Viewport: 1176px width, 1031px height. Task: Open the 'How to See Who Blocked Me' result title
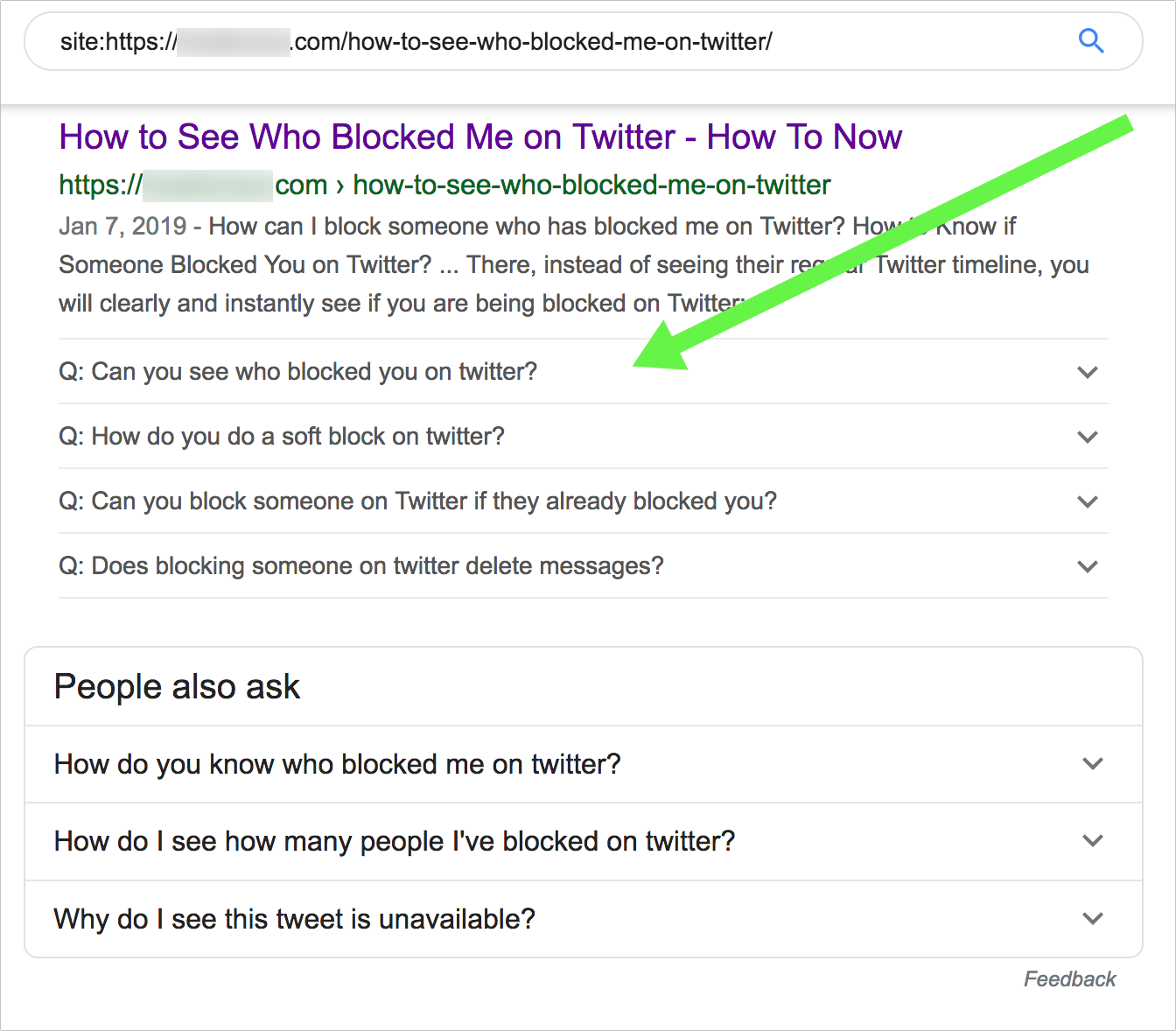(x=480, y=137)
